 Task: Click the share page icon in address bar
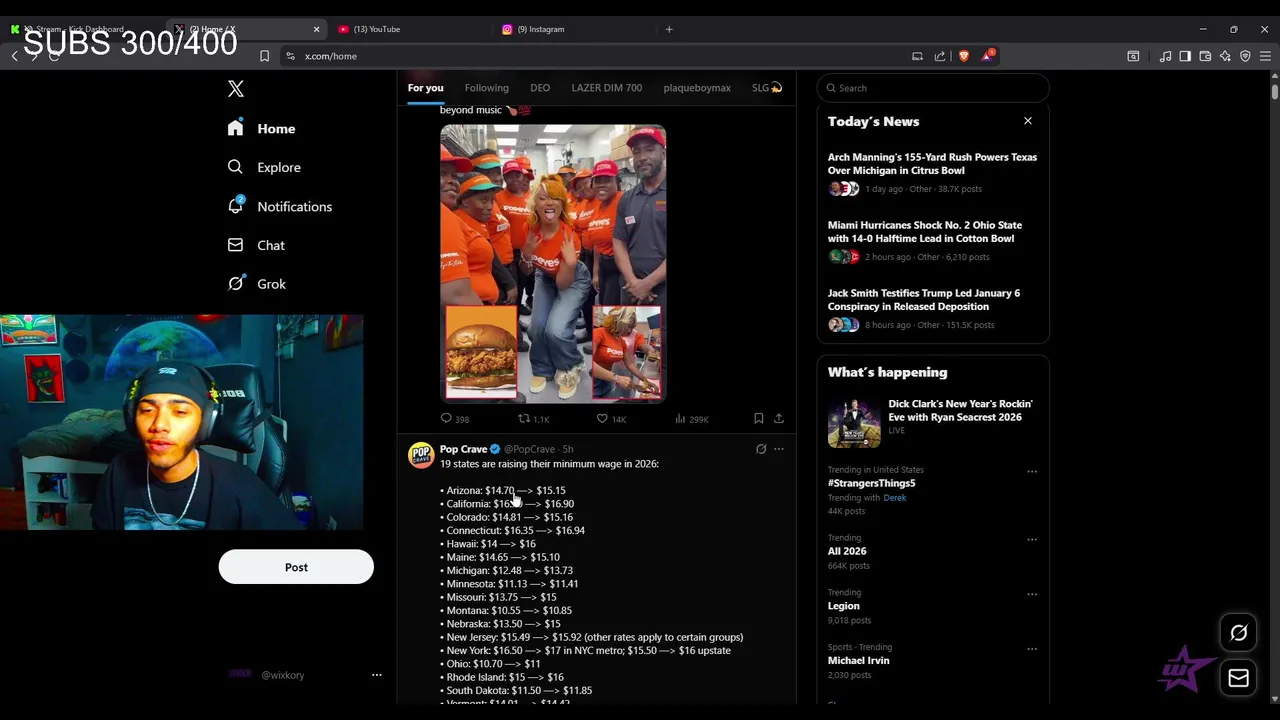pyautogui.click(x=940, y=56)
